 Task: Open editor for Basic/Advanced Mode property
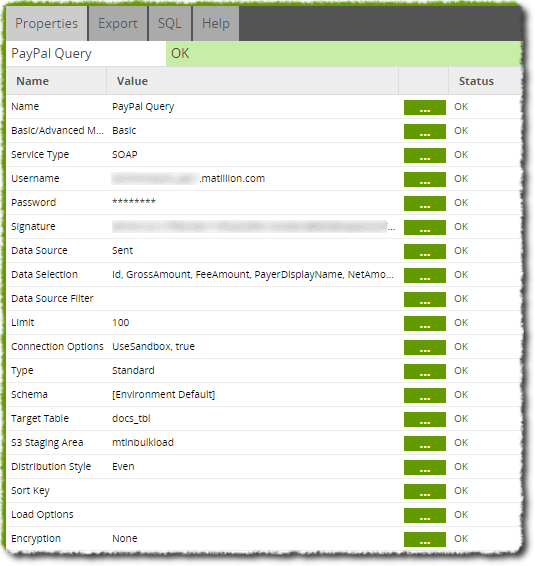point(425,131)
